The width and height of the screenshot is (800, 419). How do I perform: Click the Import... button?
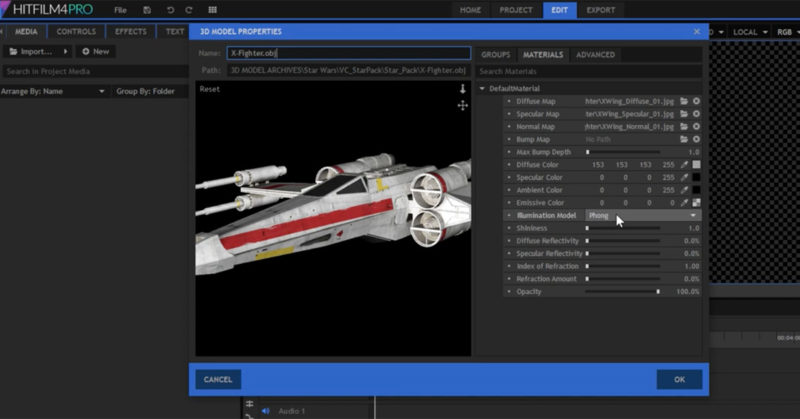coord(32,52)
